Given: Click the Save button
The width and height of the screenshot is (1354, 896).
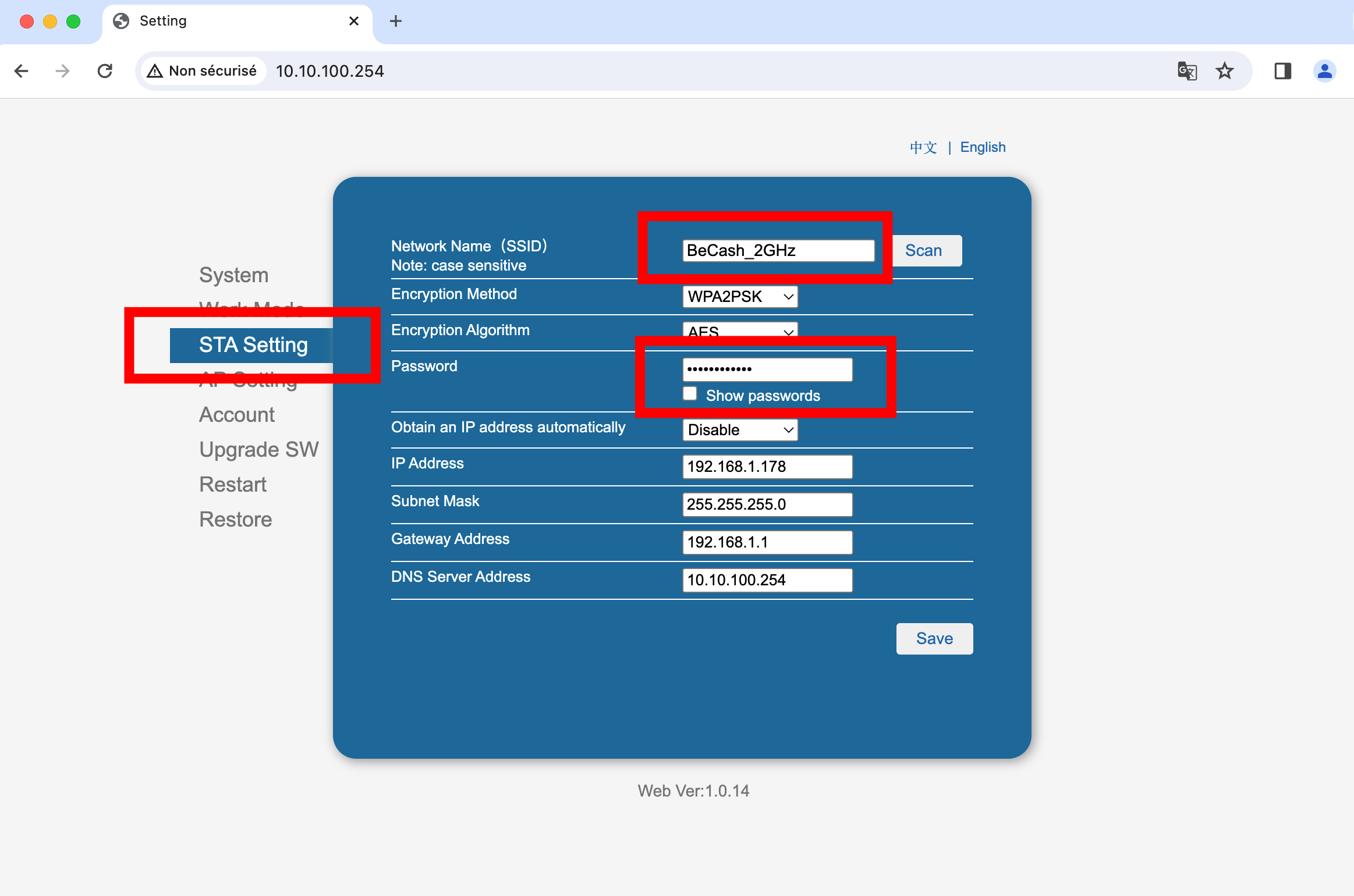Looking at the screenshot, I should tap(934, 639).
